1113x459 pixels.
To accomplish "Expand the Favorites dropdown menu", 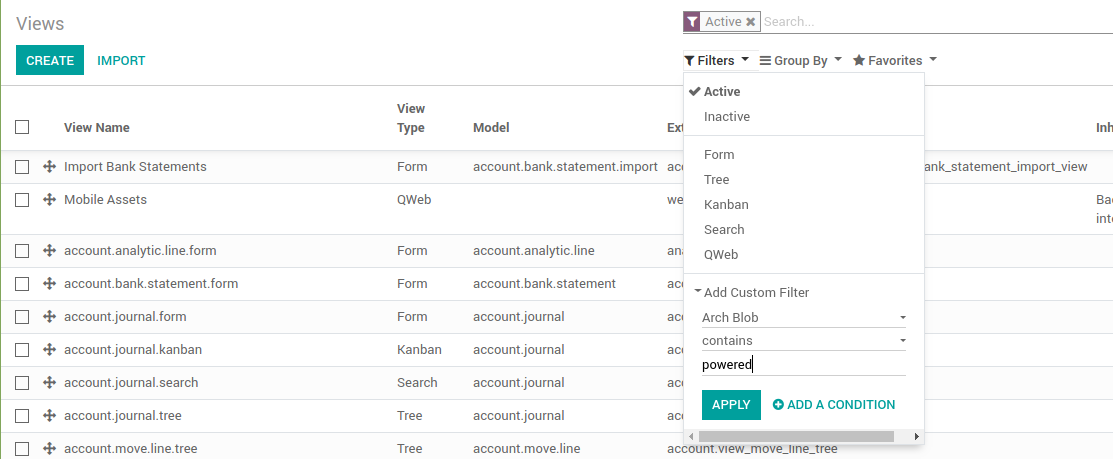I will point(894,61).
